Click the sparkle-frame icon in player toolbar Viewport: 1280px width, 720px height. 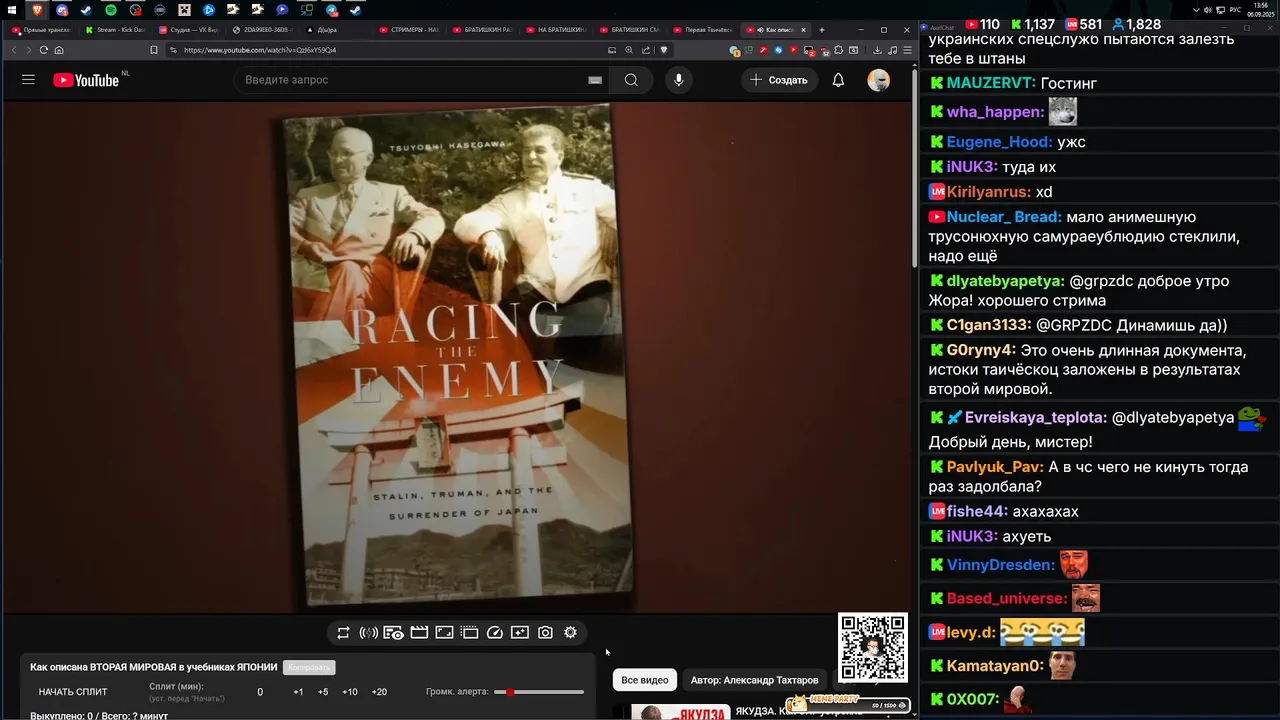click(520, 632)
